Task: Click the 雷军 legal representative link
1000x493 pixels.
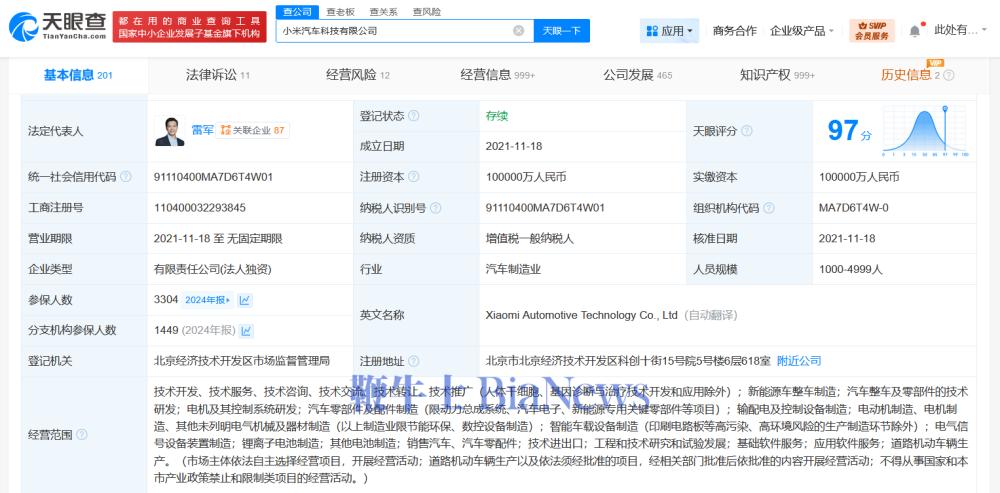Action: point(203,130)
